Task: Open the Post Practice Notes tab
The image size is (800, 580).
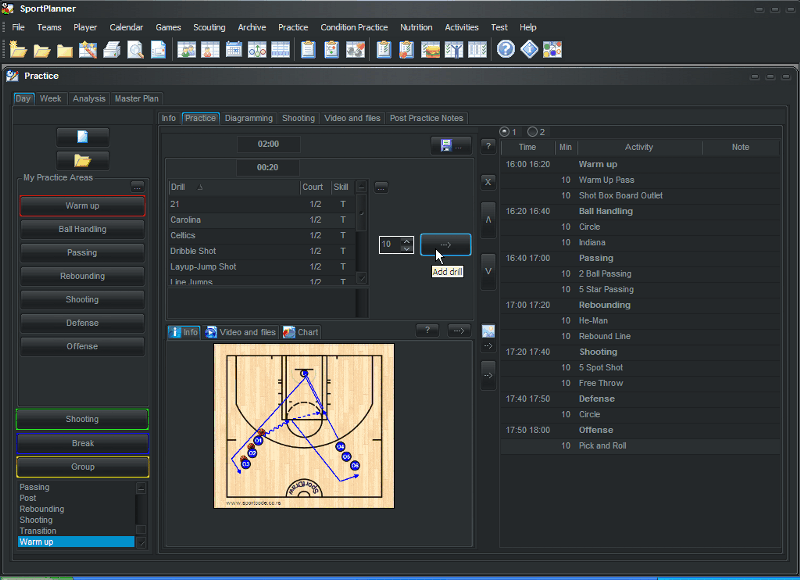Action: coord(427,118)
